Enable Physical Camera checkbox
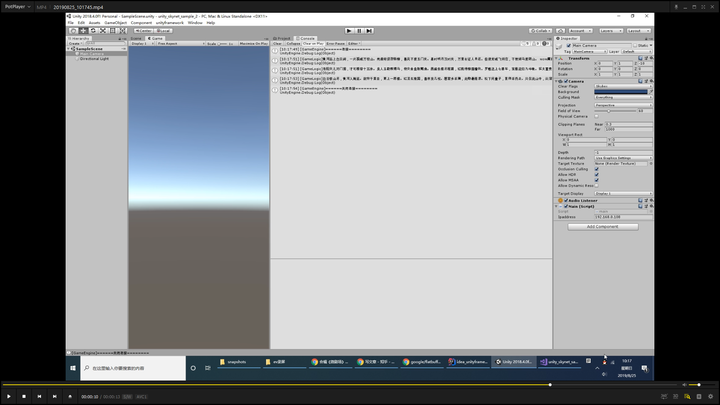This screenshot has height=405, width=720. coord(597,115)
